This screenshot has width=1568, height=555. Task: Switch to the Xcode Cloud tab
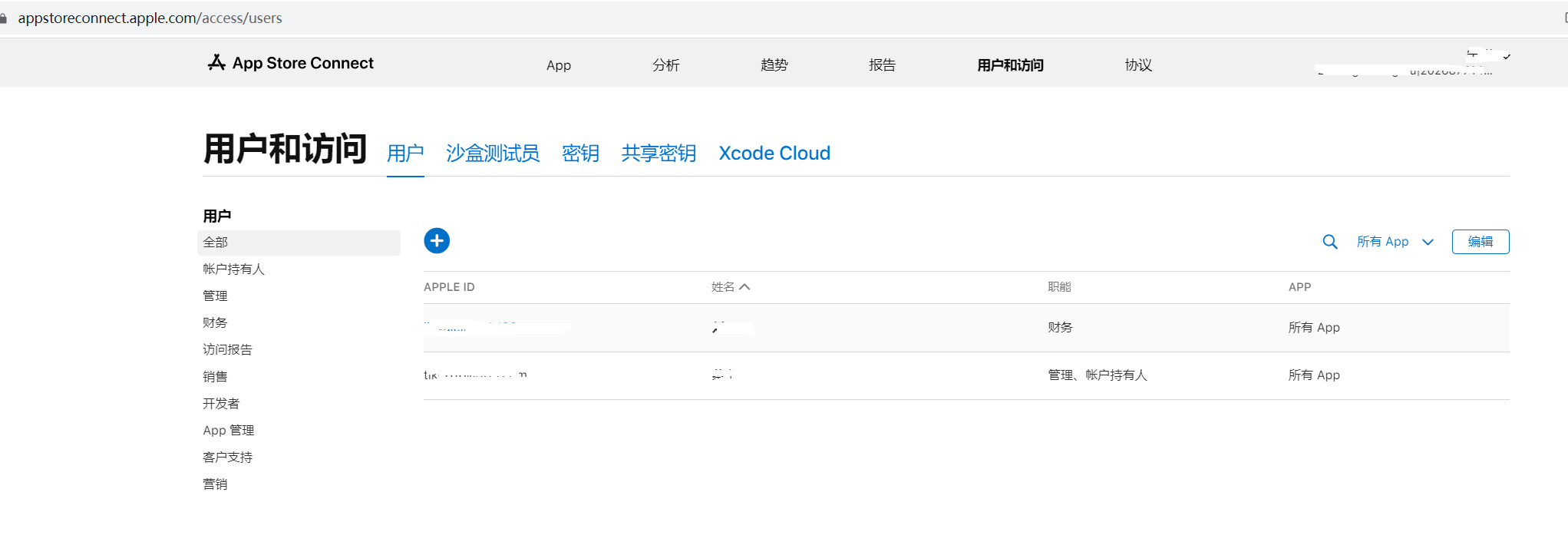tap(774, 154)
